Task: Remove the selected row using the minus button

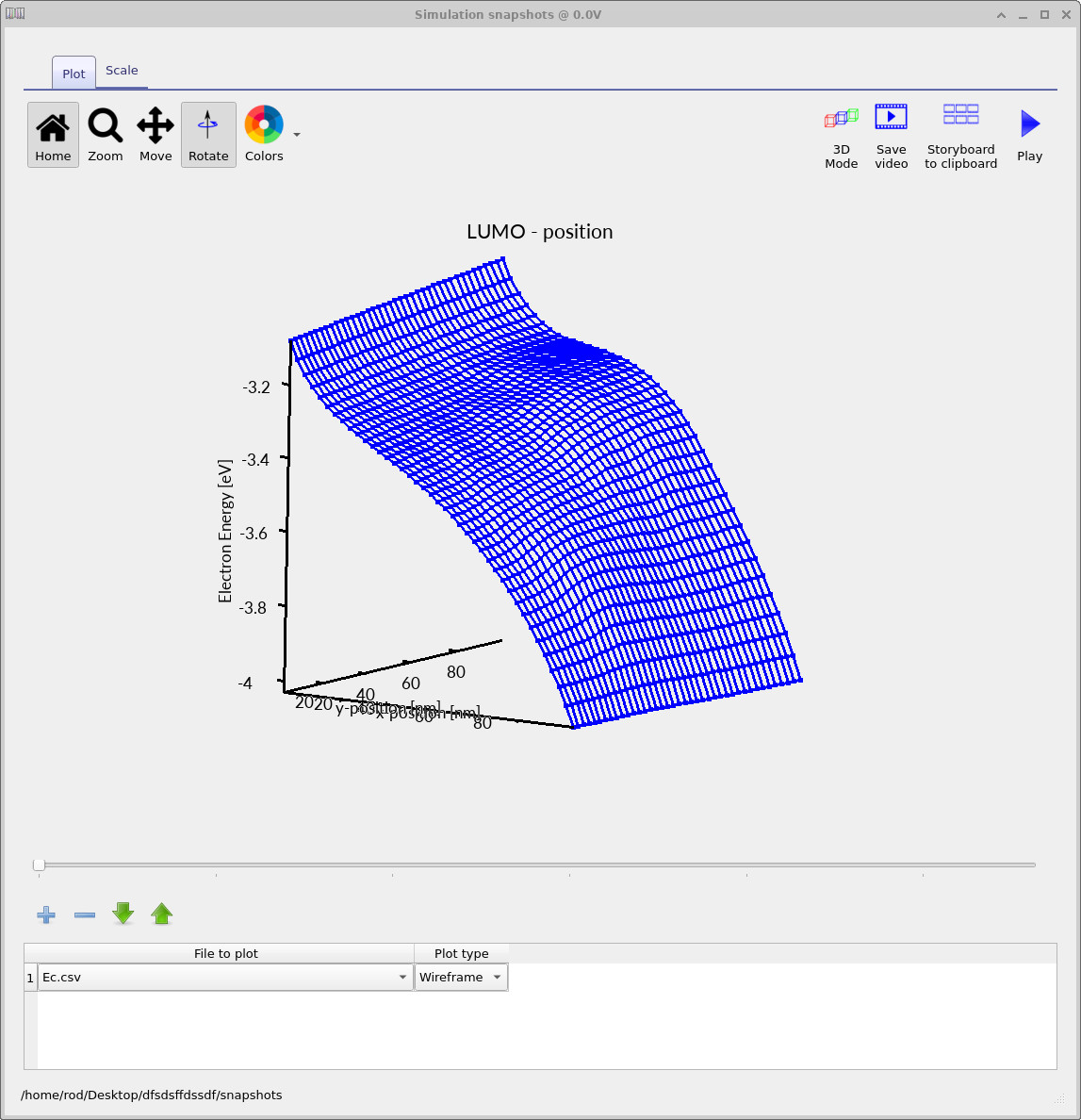Action: 84,914
